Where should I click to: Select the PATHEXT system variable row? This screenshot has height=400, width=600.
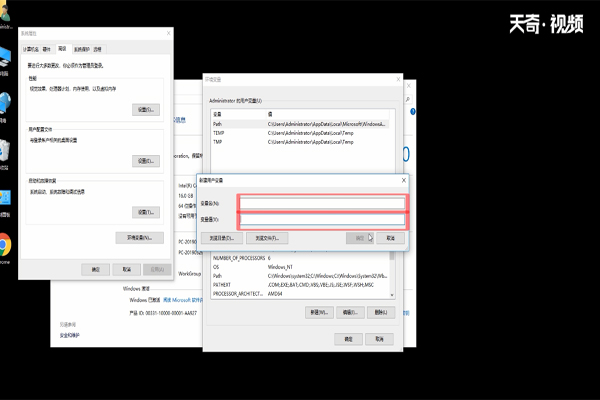coord(300,285)
